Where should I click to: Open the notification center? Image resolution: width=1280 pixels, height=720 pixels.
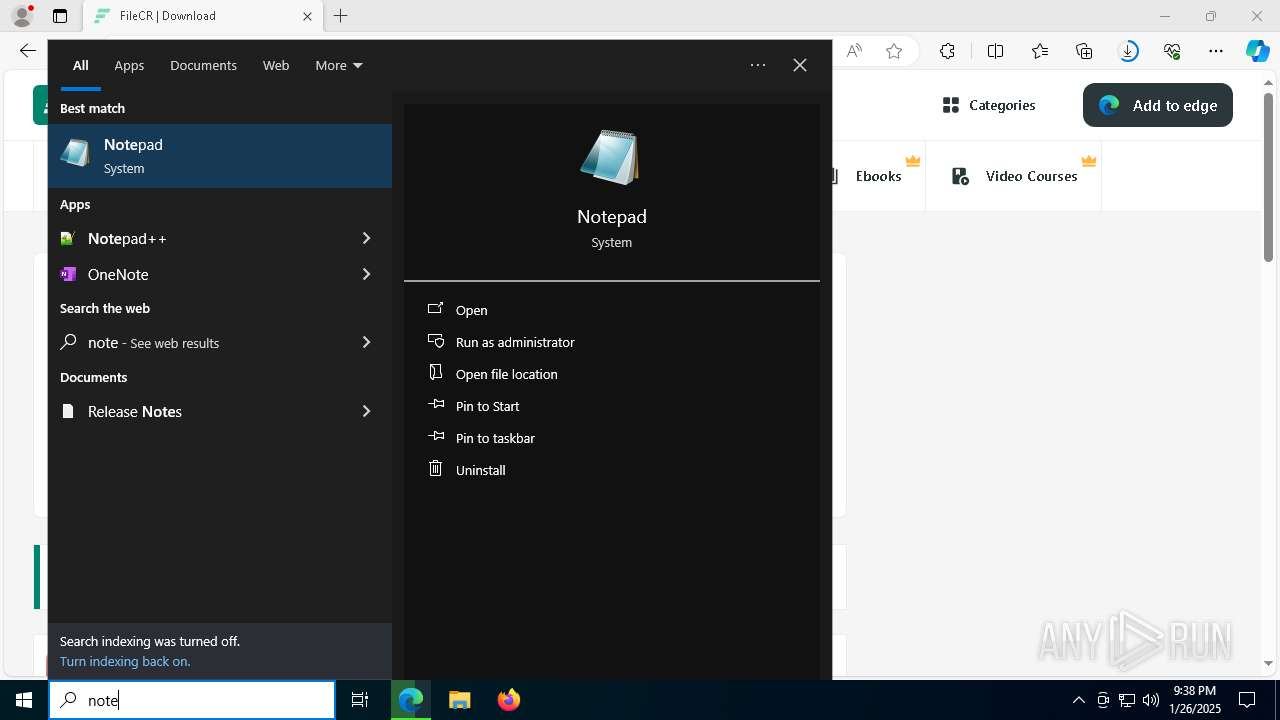(1247, 700)
